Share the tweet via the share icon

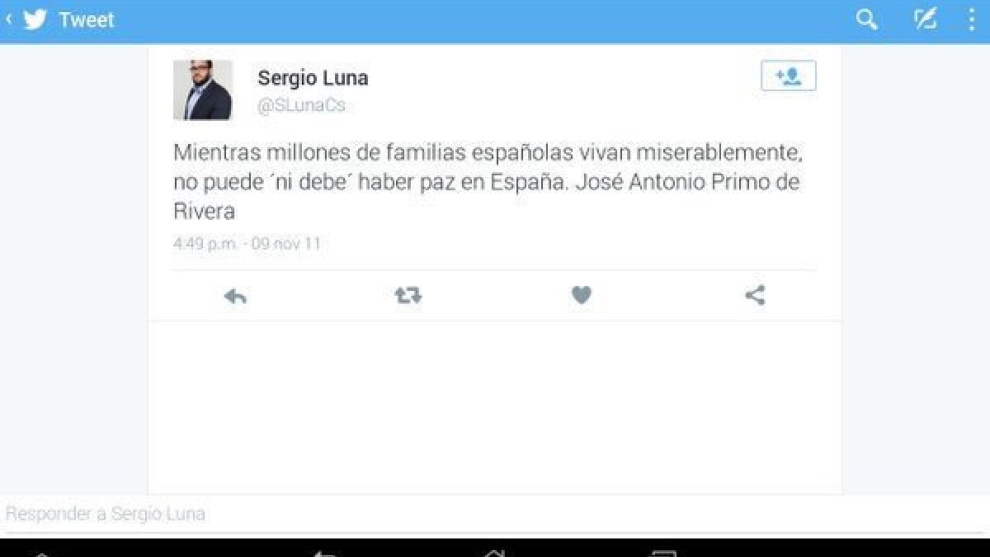[x=754, y=295]
